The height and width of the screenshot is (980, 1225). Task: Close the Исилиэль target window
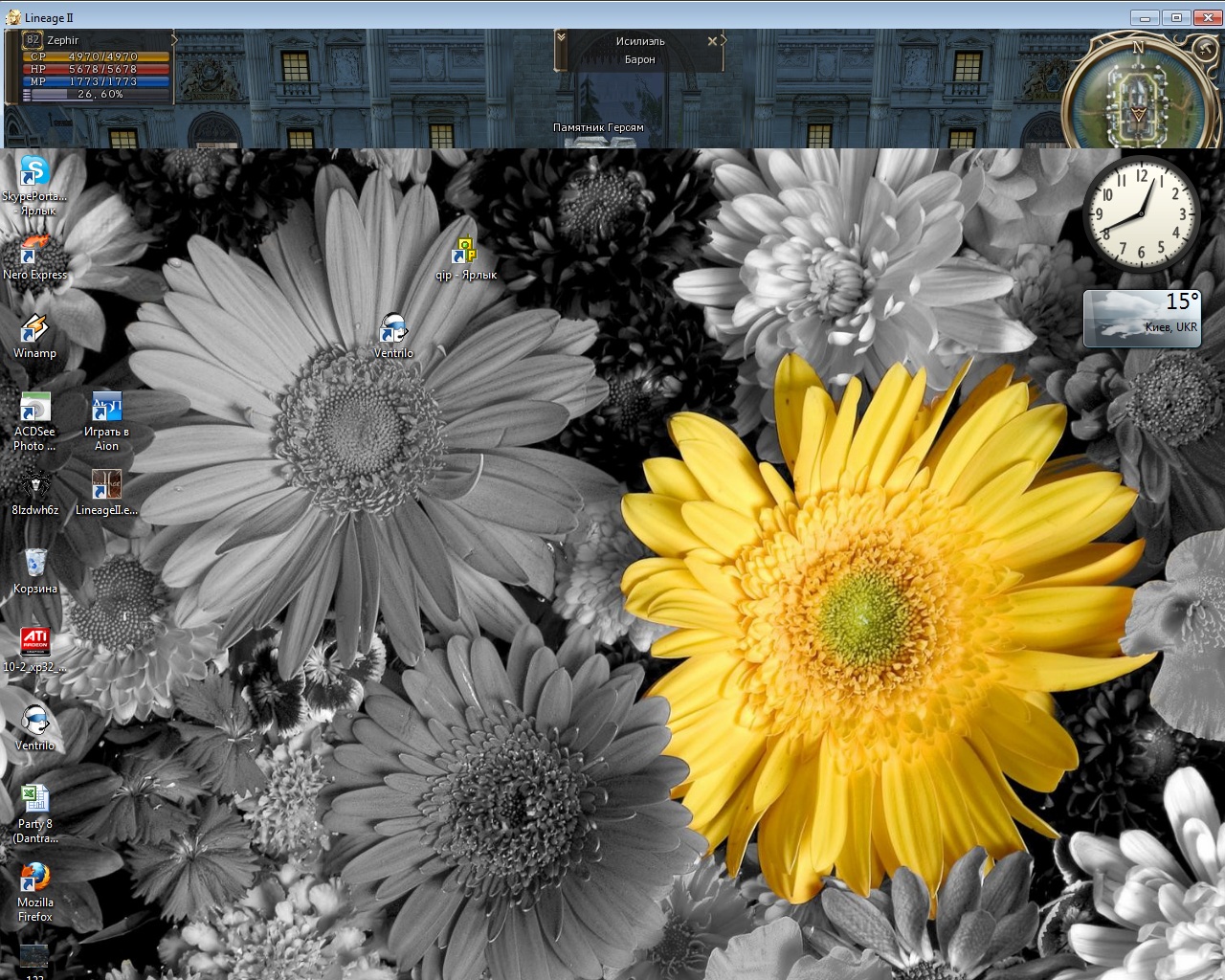pyautogui.click(x=712, y=41)
